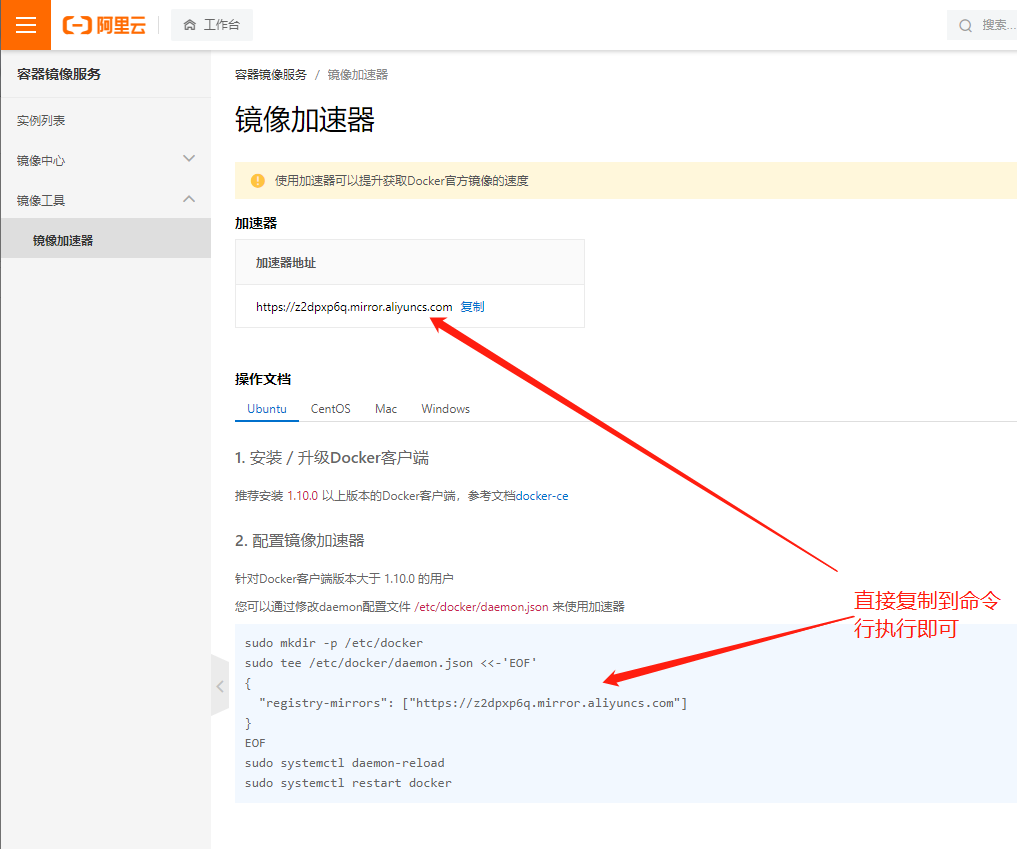
Task: Click the 镜像加速器 page heading
Action: pyautogui.click(x=305, y=120)
